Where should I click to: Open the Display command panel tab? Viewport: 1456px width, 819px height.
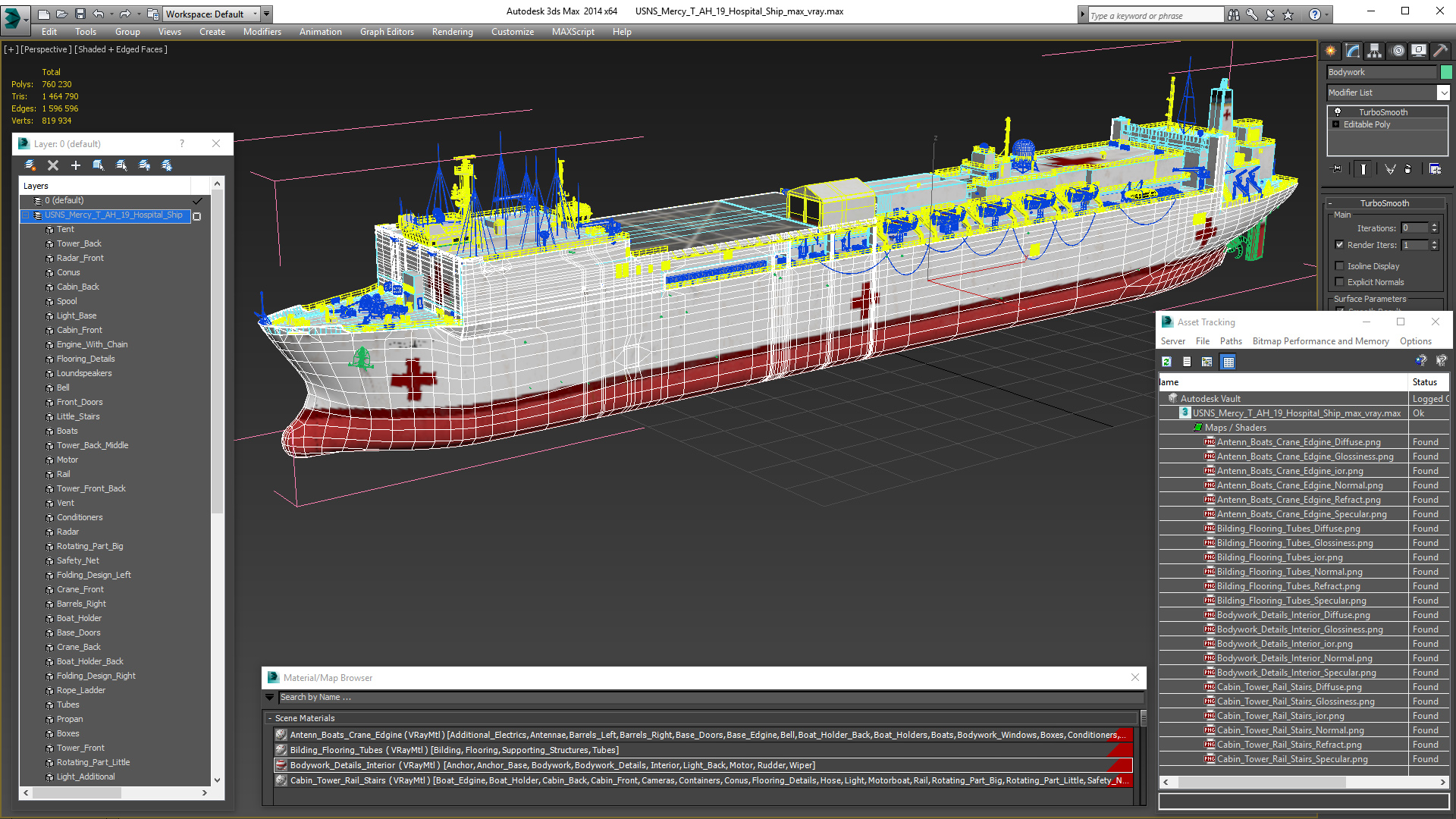[1419, 51]
